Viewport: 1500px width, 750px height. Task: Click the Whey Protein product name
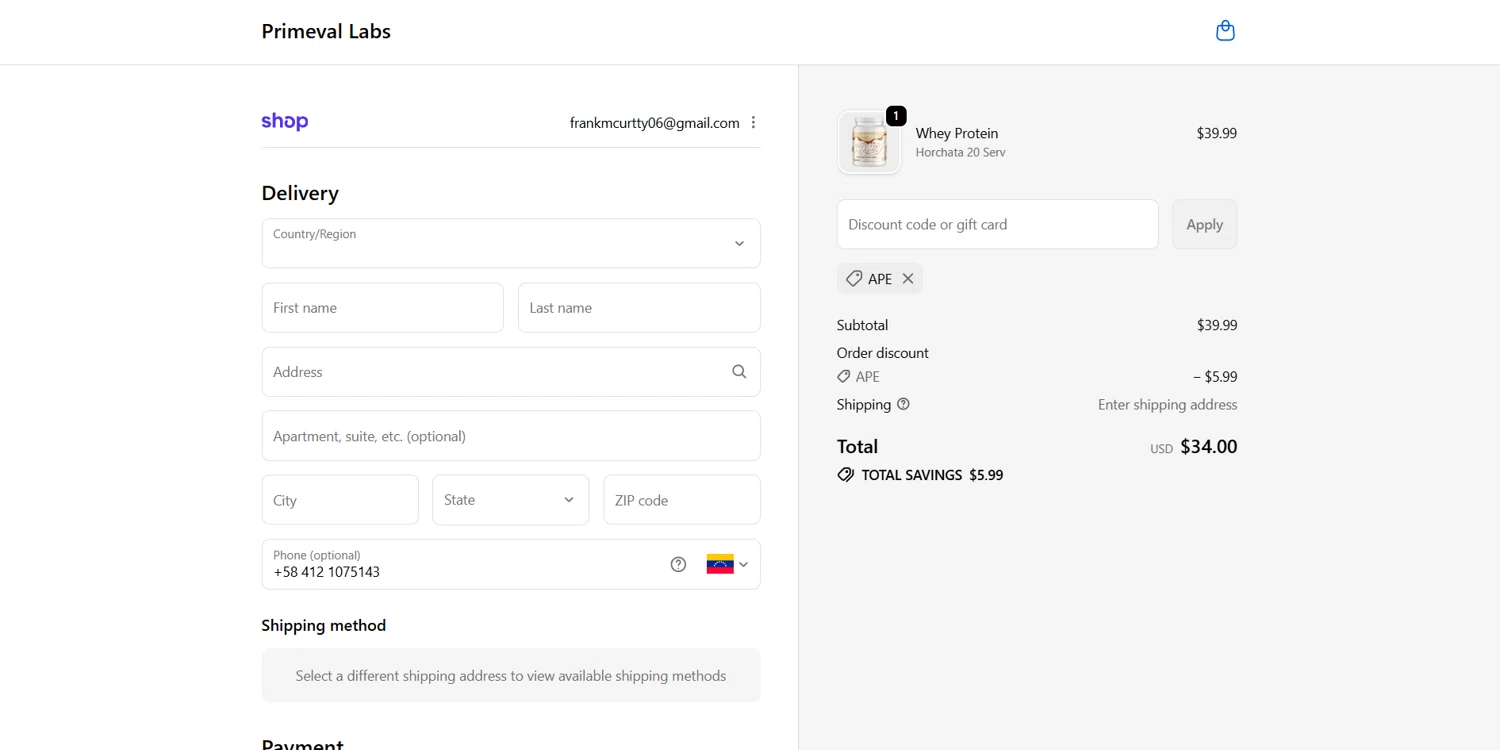tap(957, 133)
